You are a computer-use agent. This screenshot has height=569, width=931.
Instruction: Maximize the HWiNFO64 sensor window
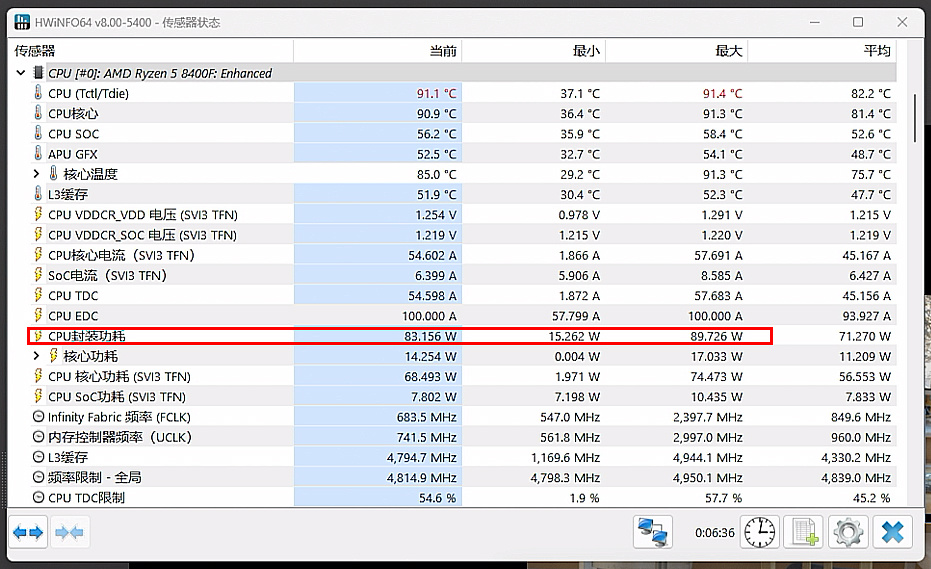click(858, 22)
